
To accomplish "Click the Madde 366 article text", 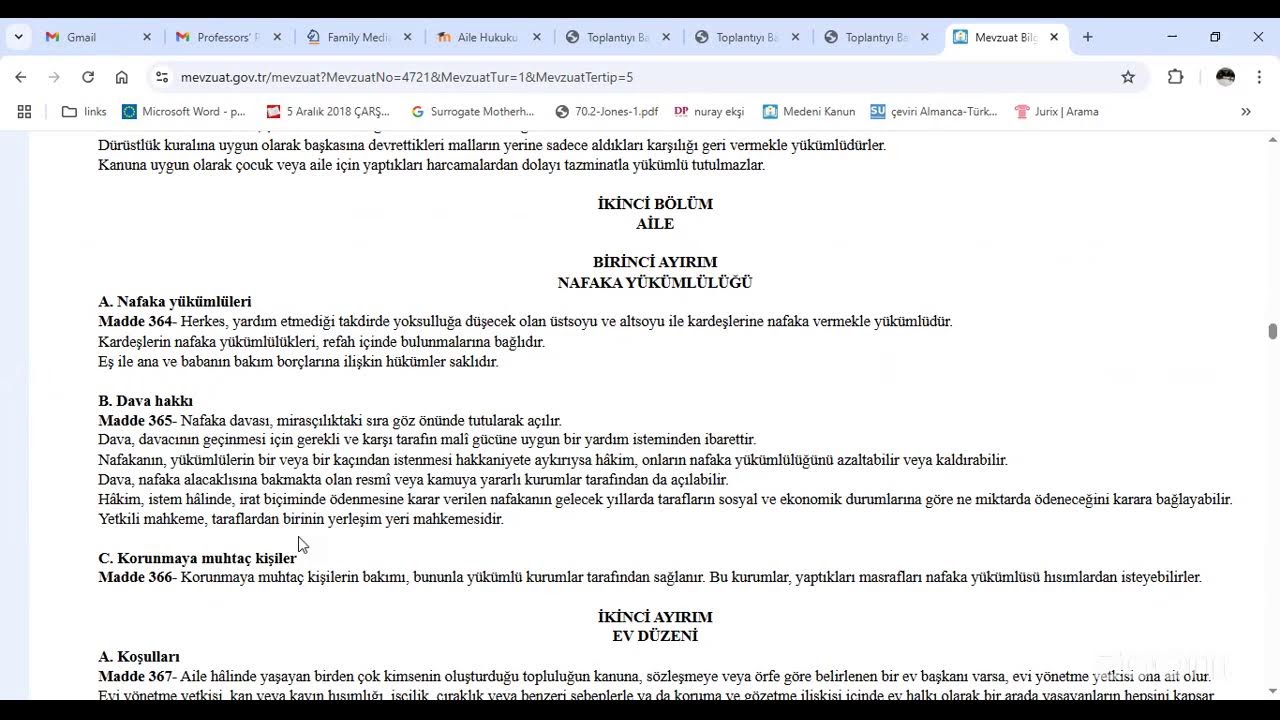I will [650, 578].
